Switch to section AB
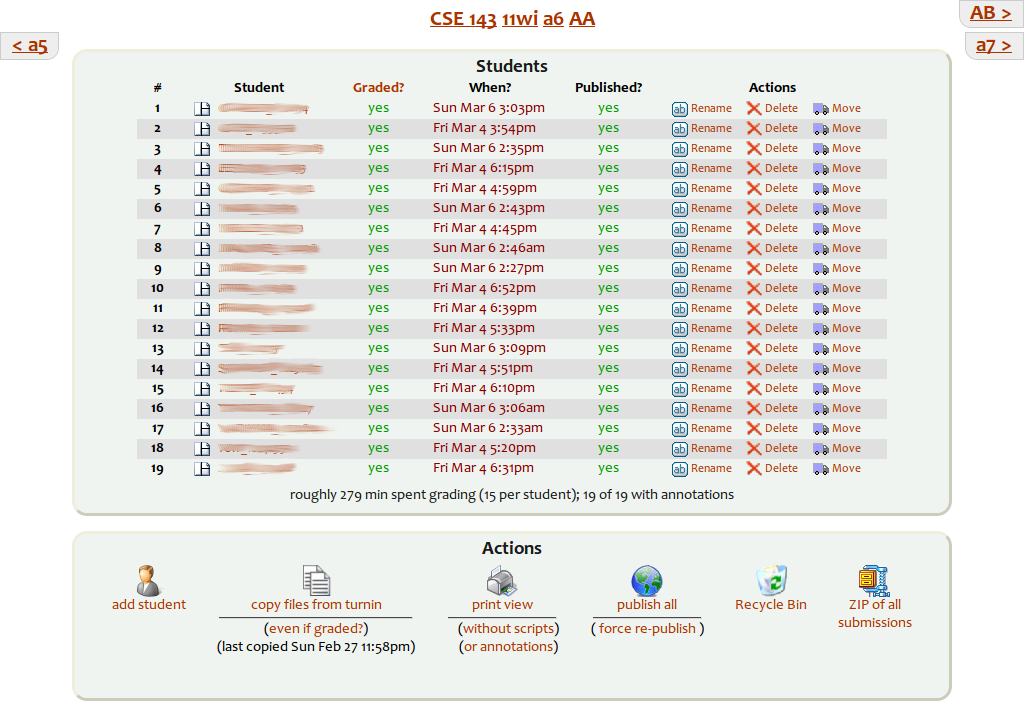The image size is (1024, 711). 990,13
